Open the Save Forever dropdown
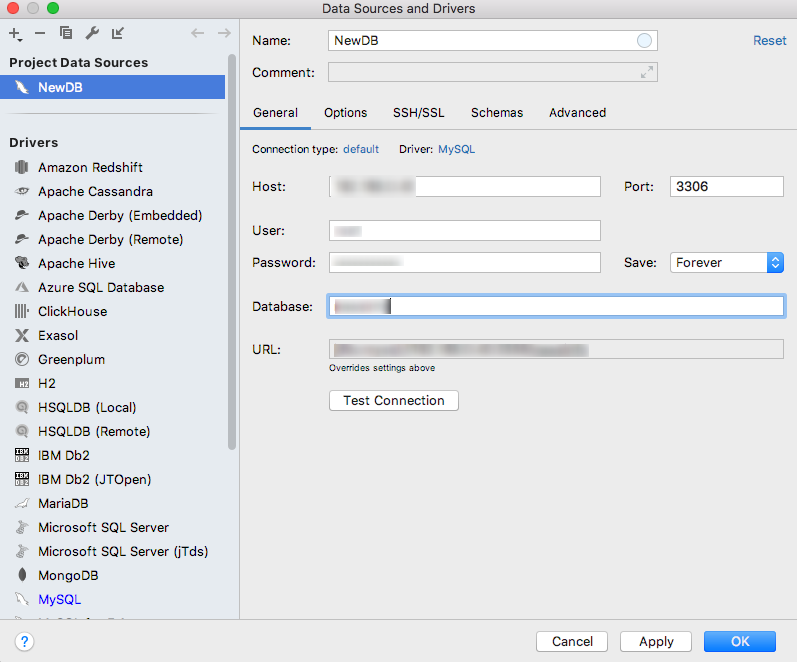Image resolution: width=797 pixels, height=662 pixels. tap(726, 262)
